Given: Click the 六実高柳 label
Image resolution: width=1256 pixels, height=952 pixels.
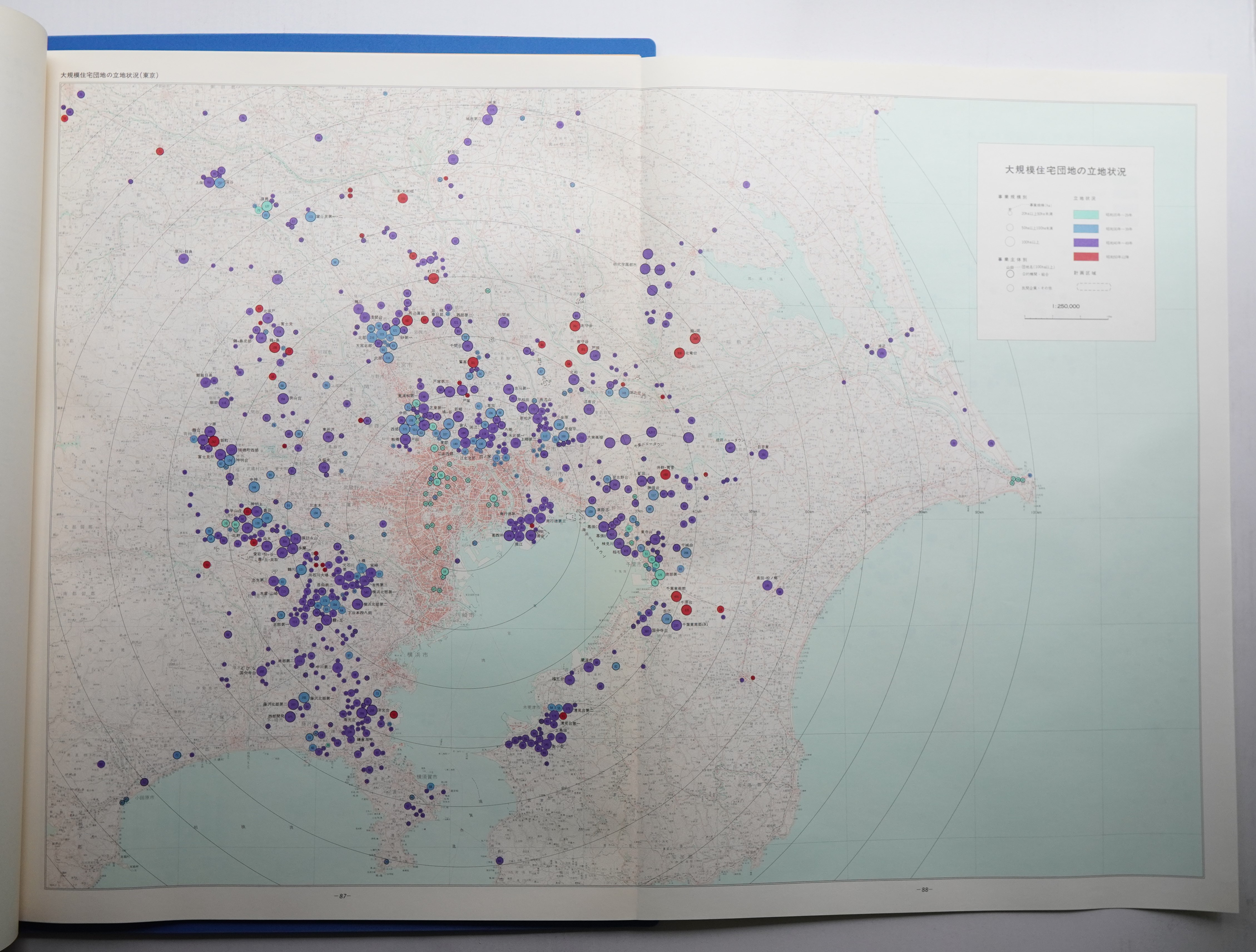Looking at the screenshot, I should click(x=596, y=438).
